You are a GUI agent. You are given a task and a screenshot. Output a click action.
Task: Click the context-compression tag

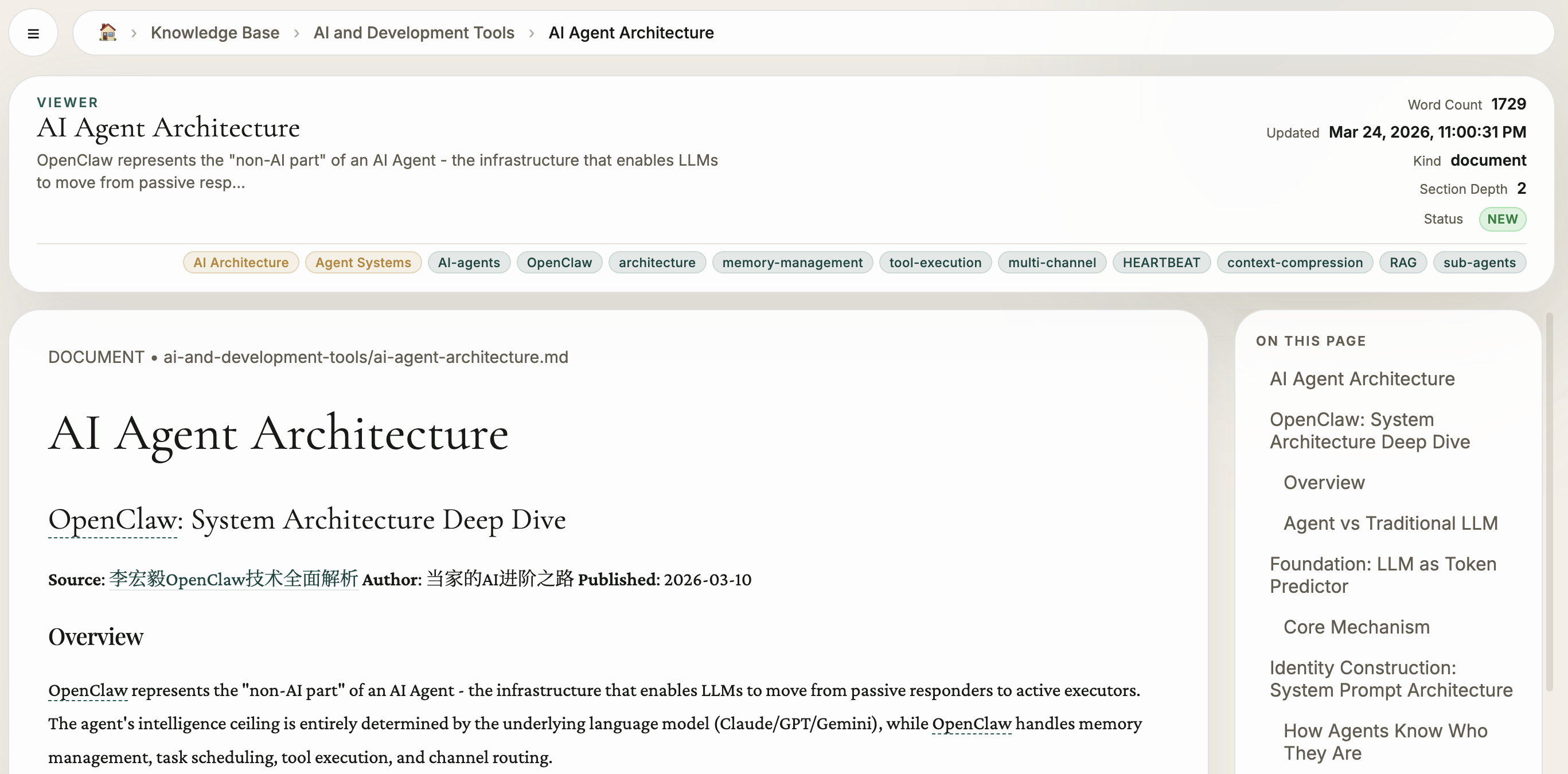pos(1294,262)
